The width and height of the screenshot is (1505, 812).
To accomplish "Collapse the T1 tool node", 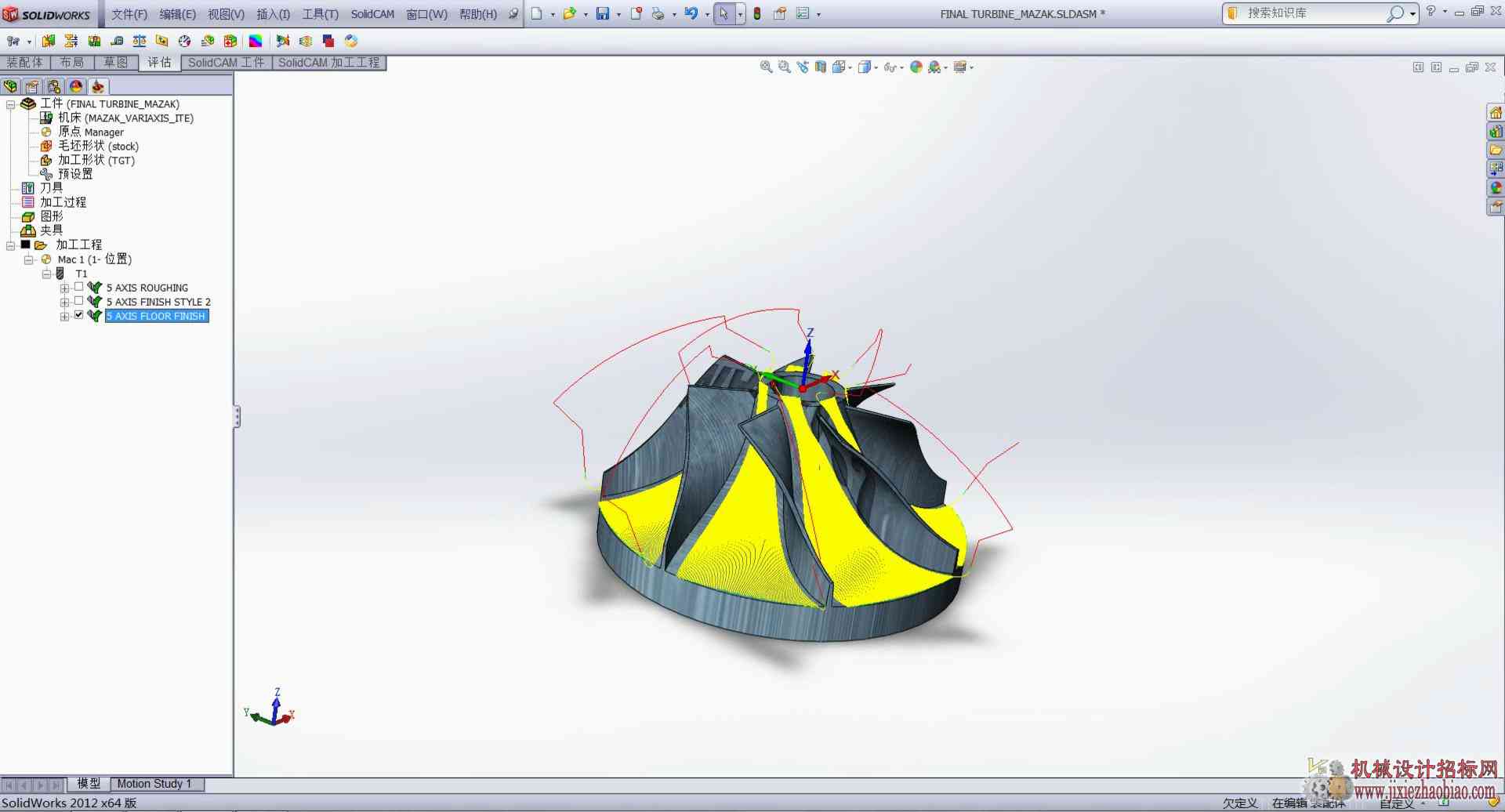I will click(47, 274).
